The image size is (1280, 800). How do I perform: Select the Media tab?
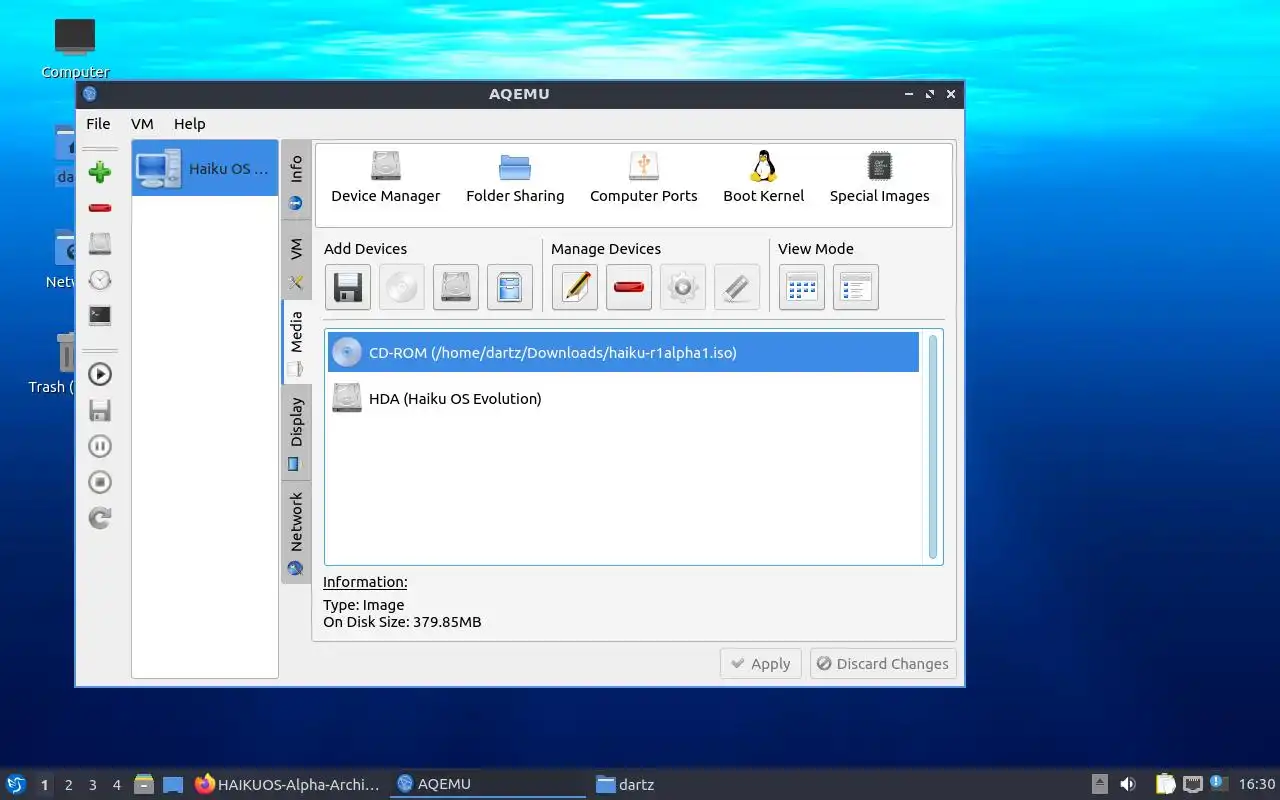(296, 343)
